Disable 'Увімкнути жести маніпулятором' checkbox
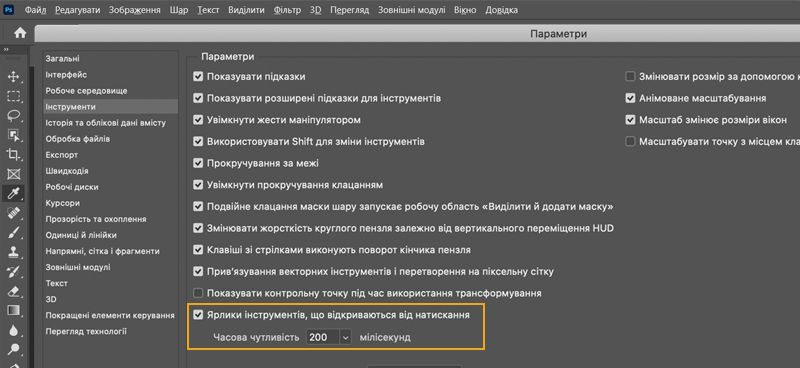Viewport: 800px width, 368px height. click(x=198, y=120)
